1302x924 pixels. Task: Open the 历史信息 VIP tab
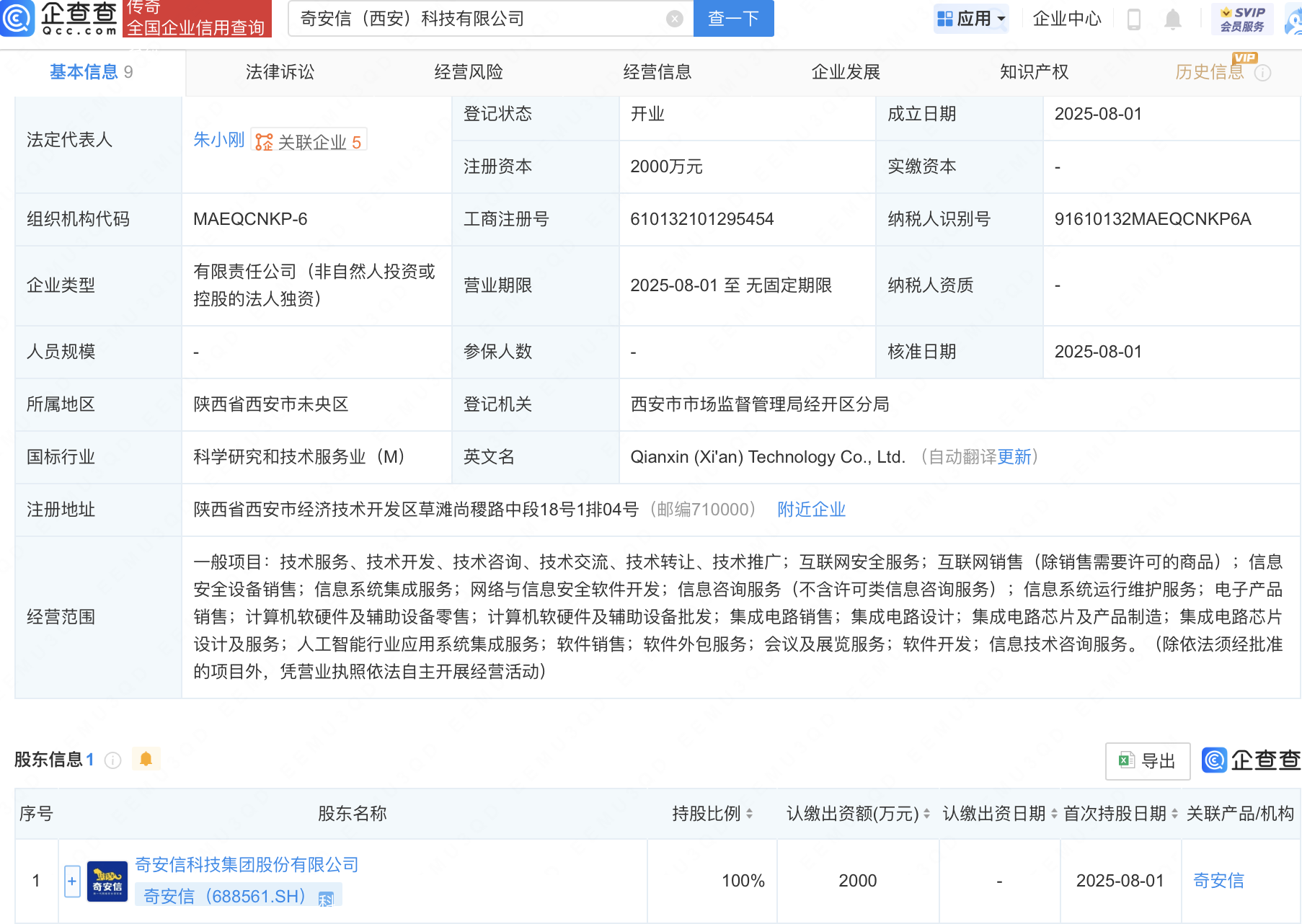1210,72
